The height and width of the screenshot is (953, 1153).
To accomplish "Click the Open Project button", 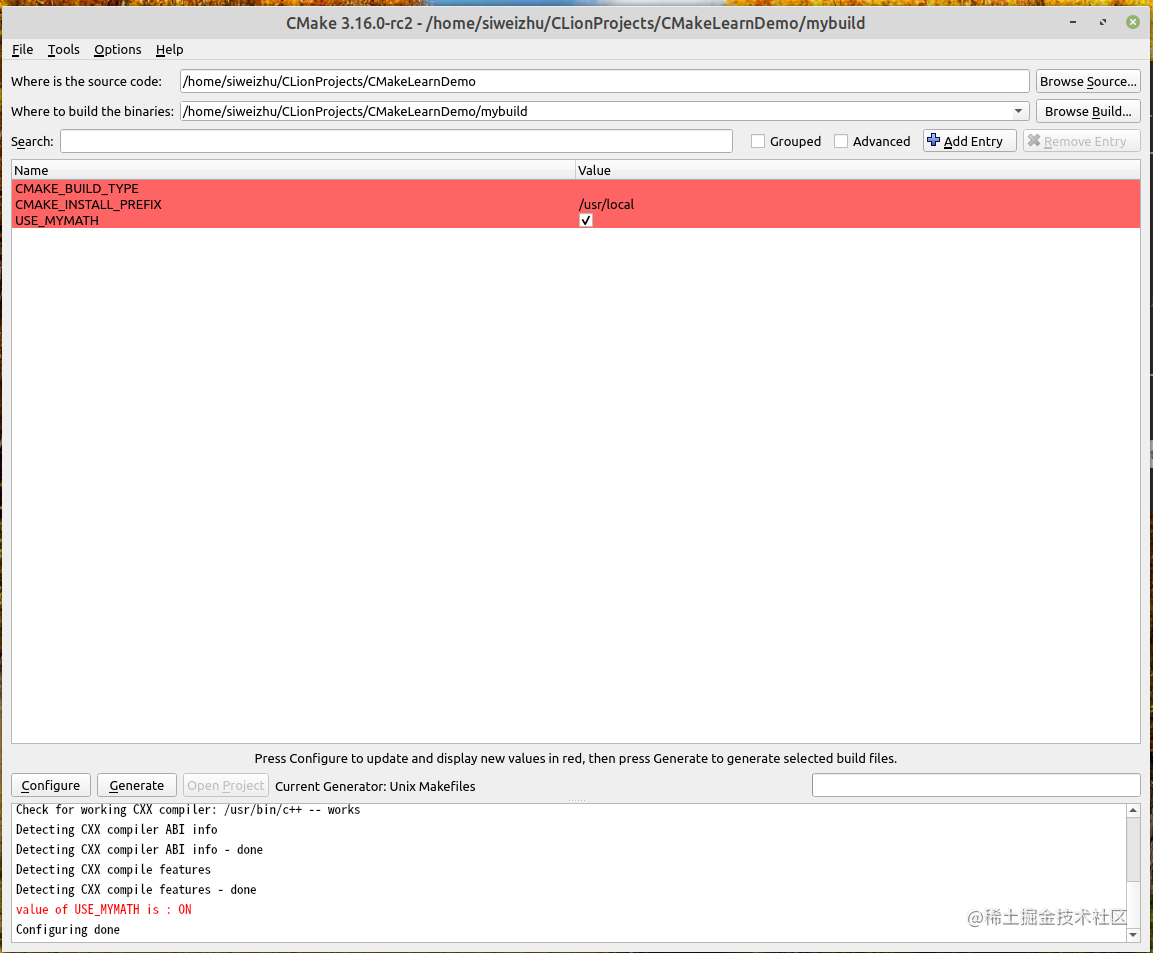I will click(x=226, y=785).
